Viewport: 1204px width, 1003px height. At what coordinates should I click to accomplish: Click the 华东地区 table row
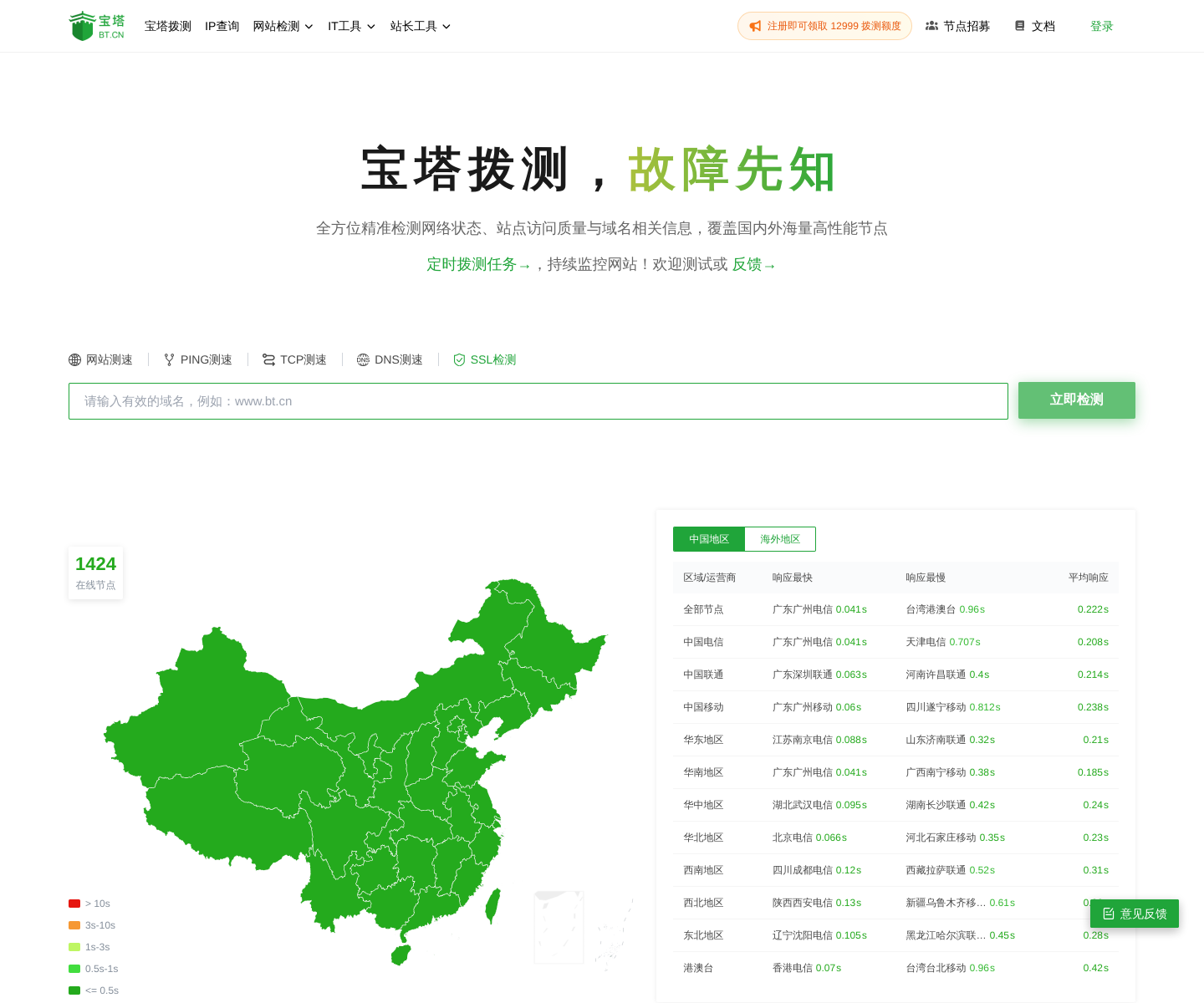[895, 740]
